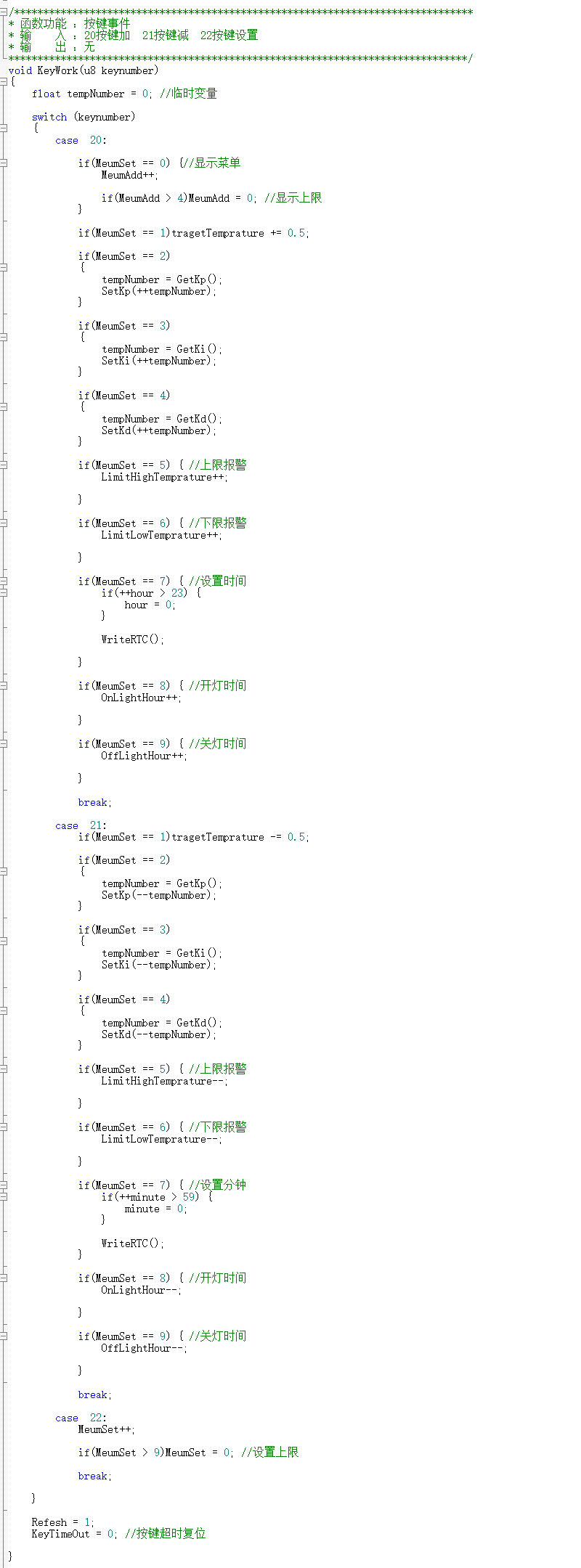581x1568 pixels.
Task: Click the 'OffLightHour++;' line
Action: (145, 756)
